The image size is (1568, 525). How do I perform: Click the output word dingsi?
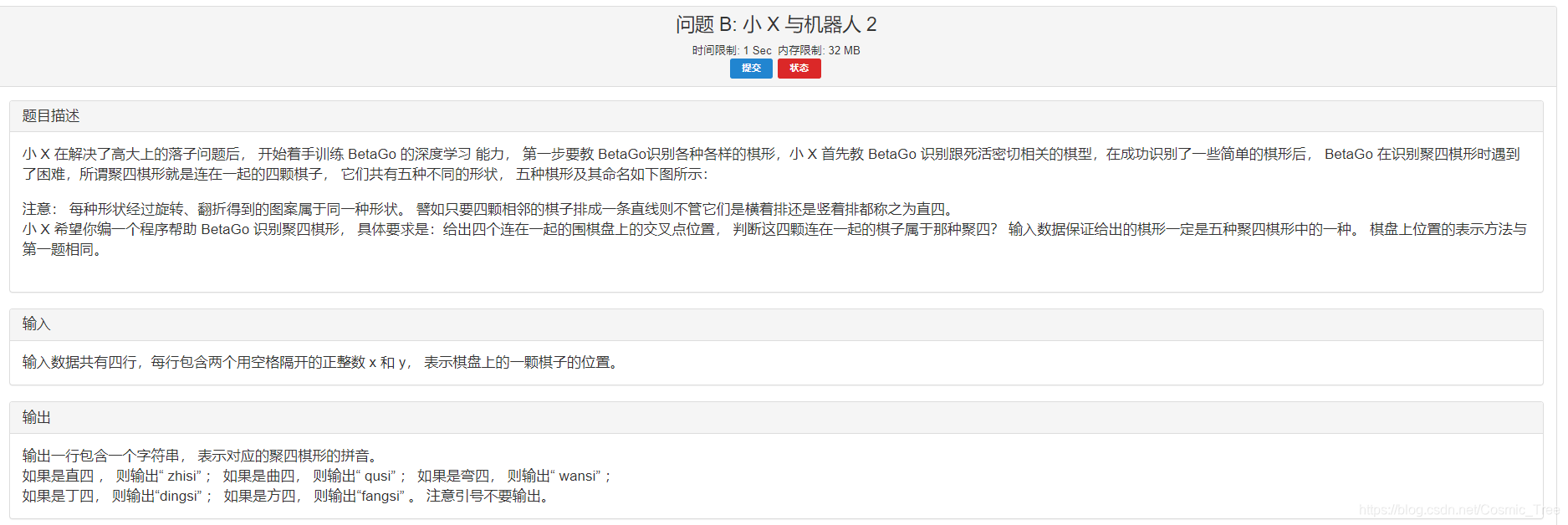(179, 496)
